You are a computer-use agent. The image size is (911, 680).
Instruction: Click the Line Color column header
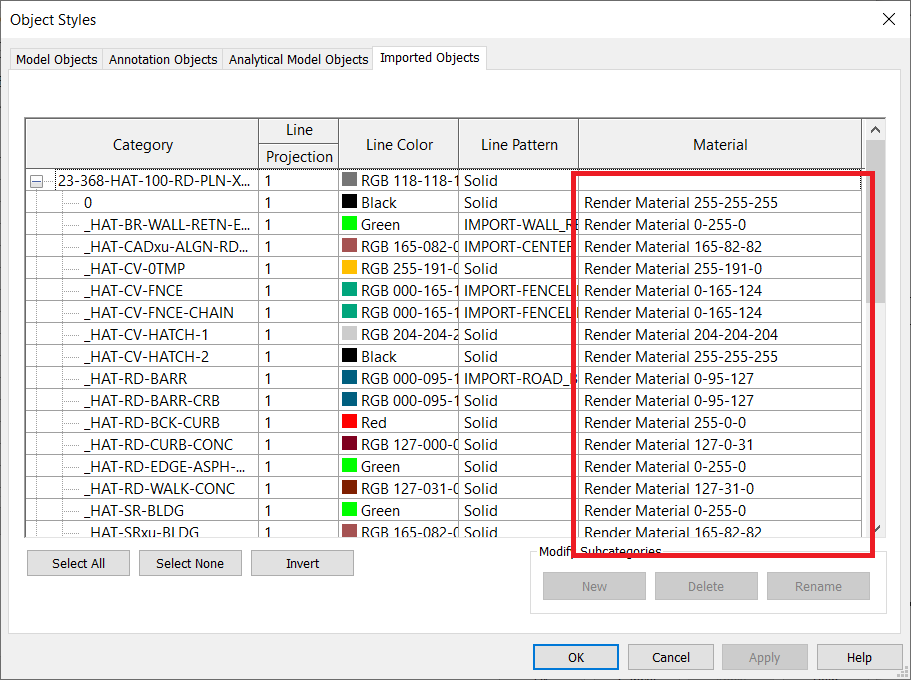pos(399,144)
